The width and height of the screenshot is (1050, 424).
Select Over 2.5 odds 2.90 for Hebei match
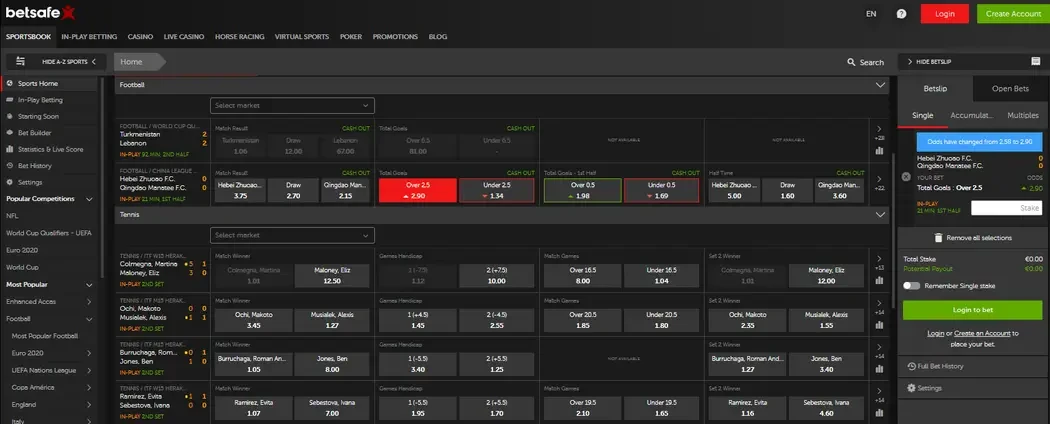418,190
